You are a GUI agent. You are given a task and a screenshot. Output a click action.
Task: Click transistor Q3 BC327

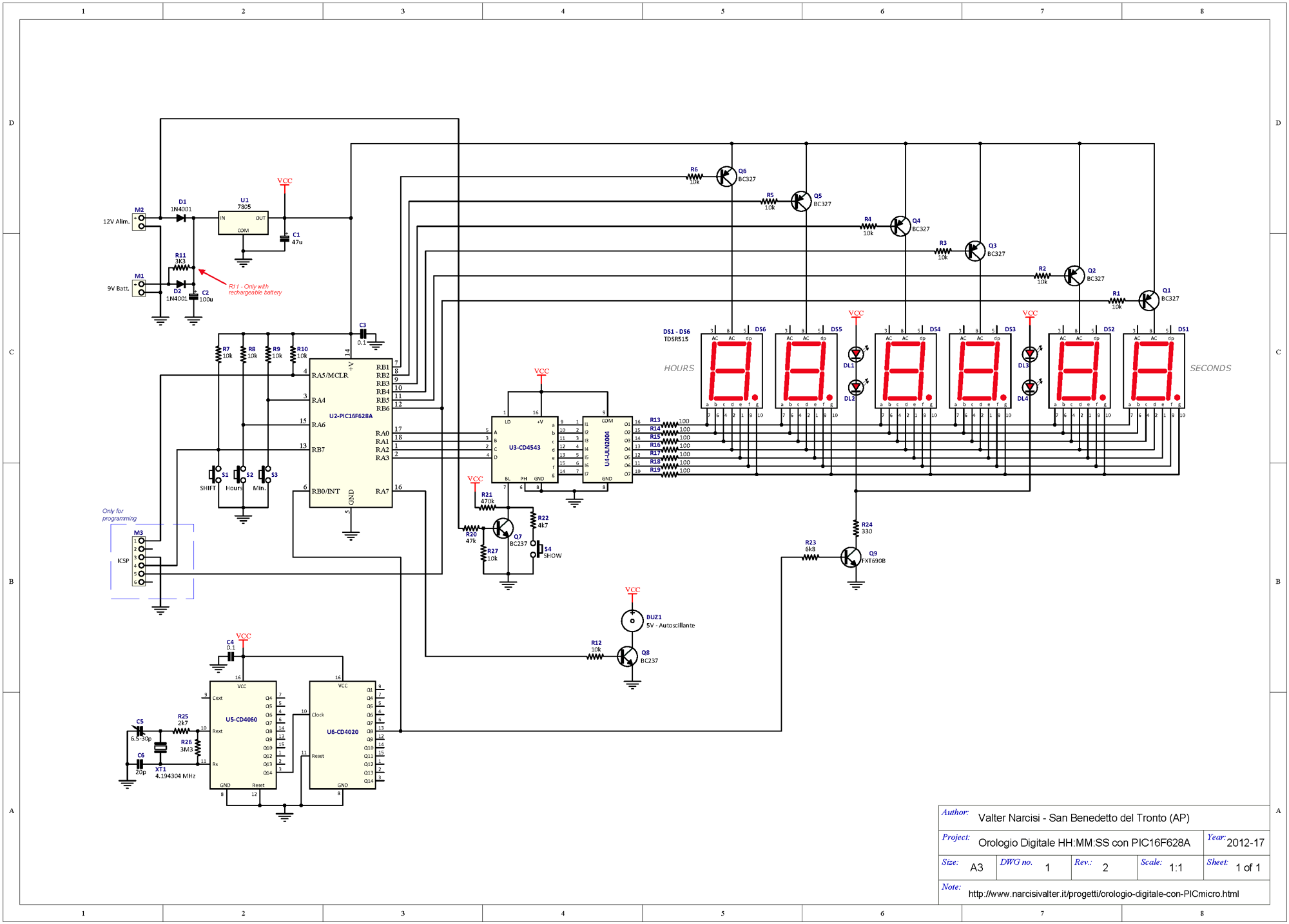coord(975,251)
